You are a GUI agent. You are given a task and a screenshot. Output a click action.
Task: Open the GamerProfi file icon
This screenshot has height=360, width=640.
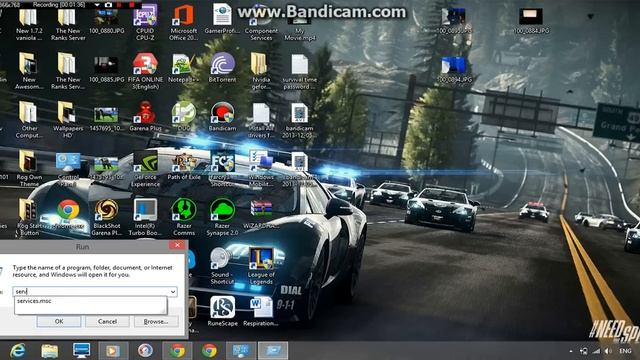coord(222,17)
